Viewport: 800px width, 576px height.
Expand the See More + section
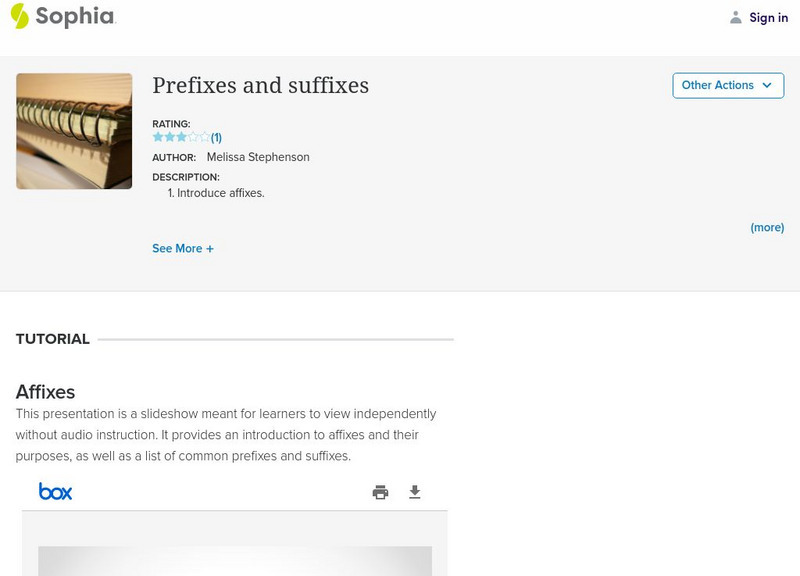[x=183, y=249]
